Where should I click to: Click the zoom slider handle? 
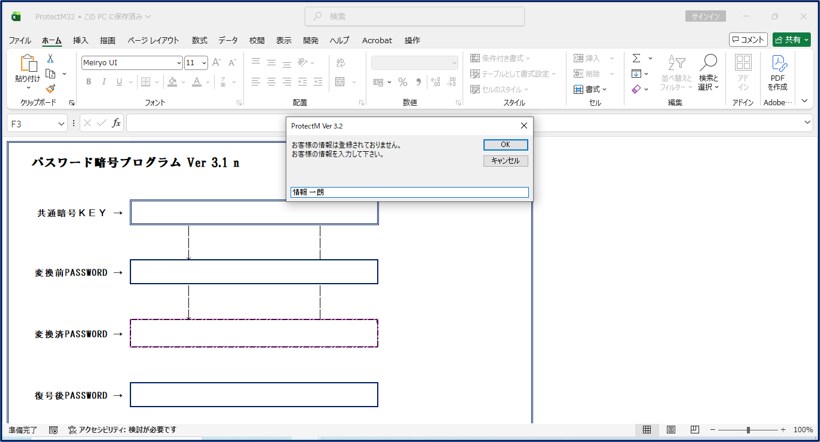748,430
